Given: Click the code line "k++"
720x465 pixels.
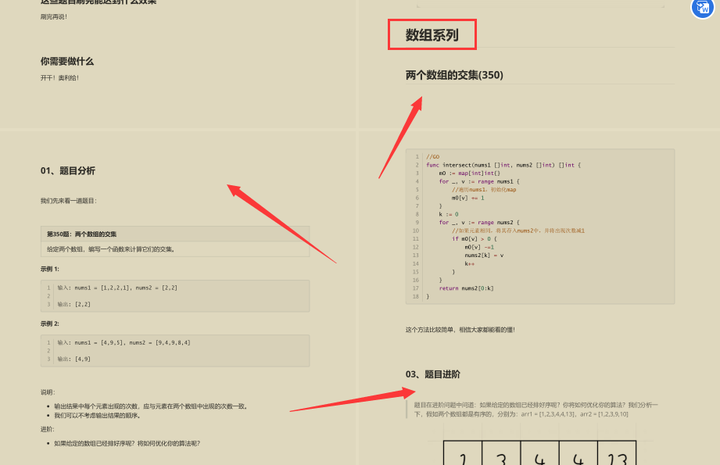Looking at the screenshot, I should pos(469,263).
